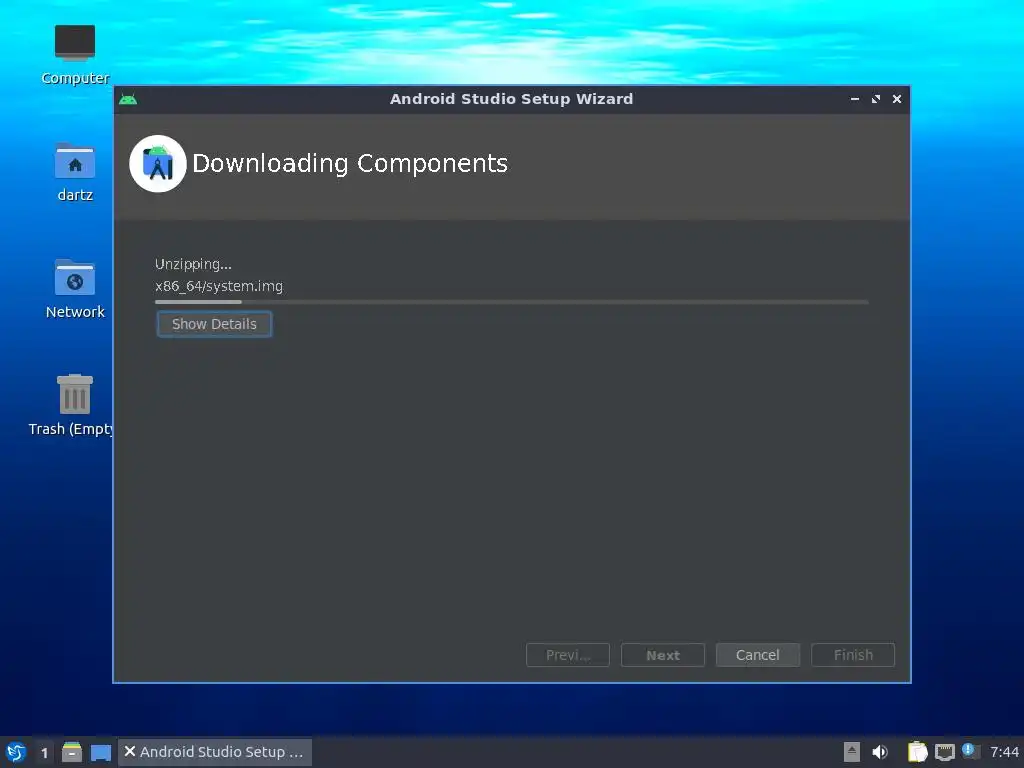1024x768 pixels.
Task: Select the Android Studio Setup taskbar entry
Action: pos(215,752)
